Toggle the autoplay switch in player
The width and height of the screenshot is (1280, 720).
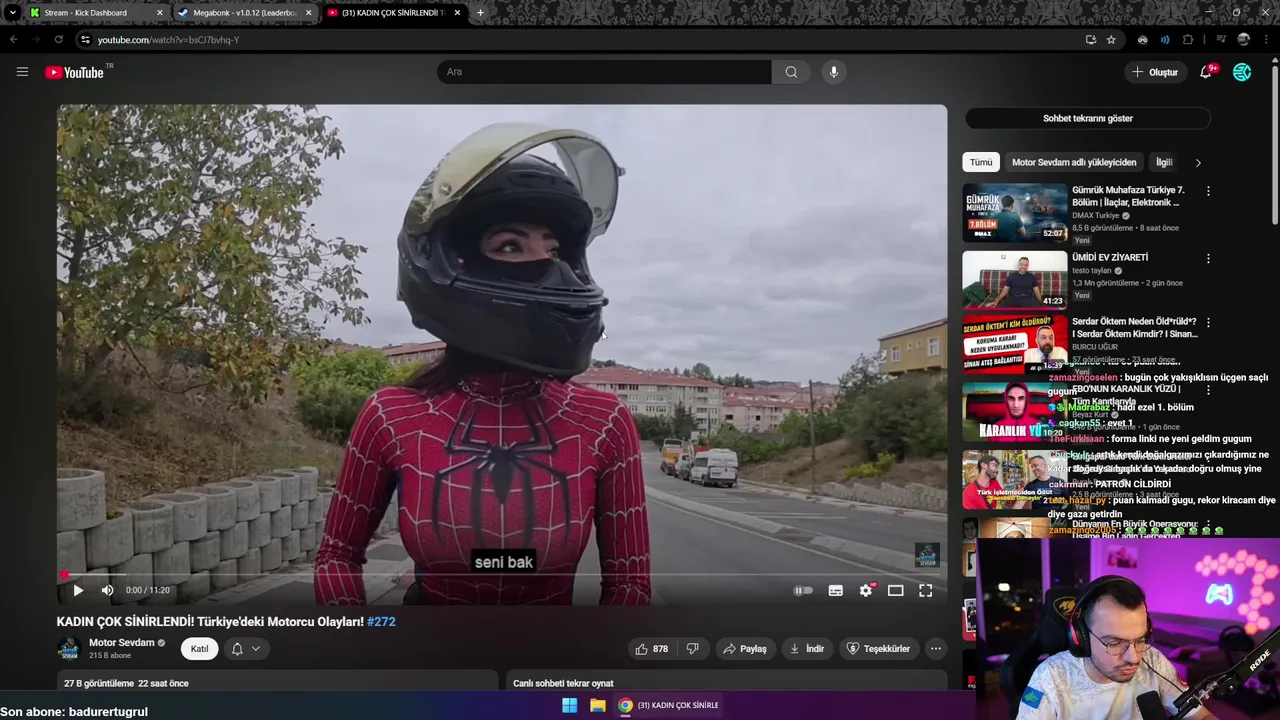point(803,590)
